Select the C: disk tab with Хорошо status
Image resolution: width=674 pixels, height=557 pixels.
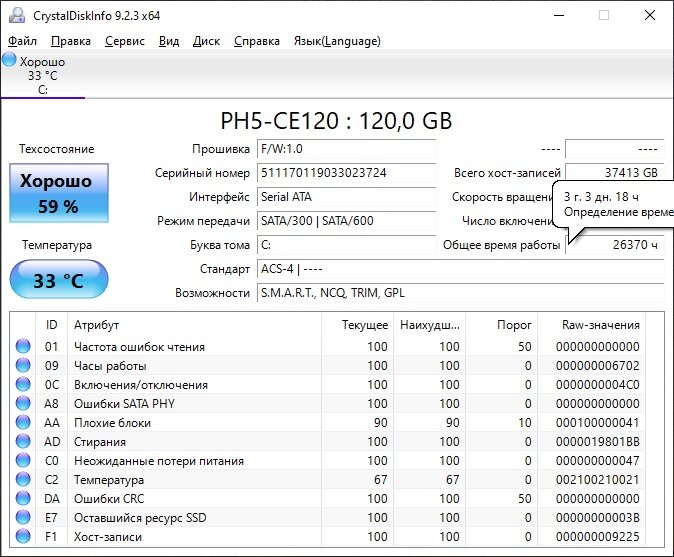tap(43, 75)
